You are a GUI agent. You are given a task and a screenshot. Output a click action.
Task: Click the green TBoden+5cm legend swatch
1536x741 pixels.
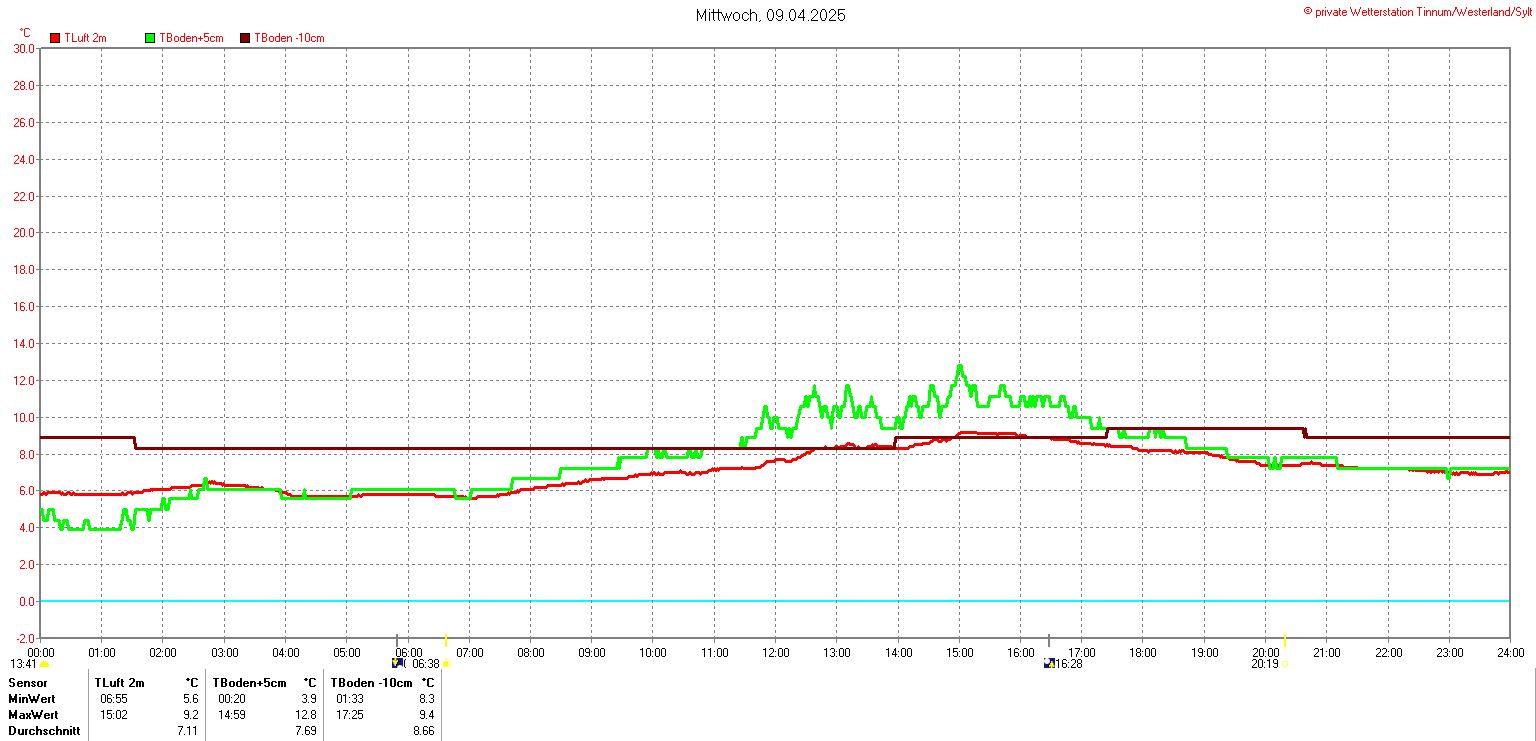tap(151, 38)
